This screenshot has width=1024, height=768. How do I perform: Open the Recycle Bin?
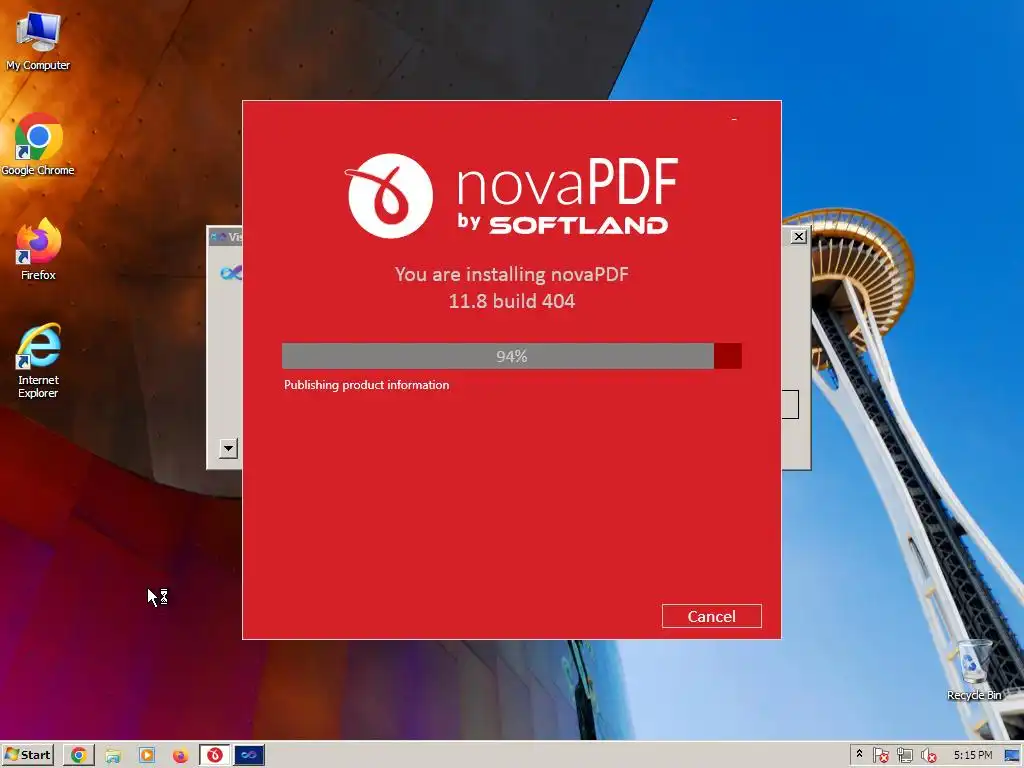point(974,670)
